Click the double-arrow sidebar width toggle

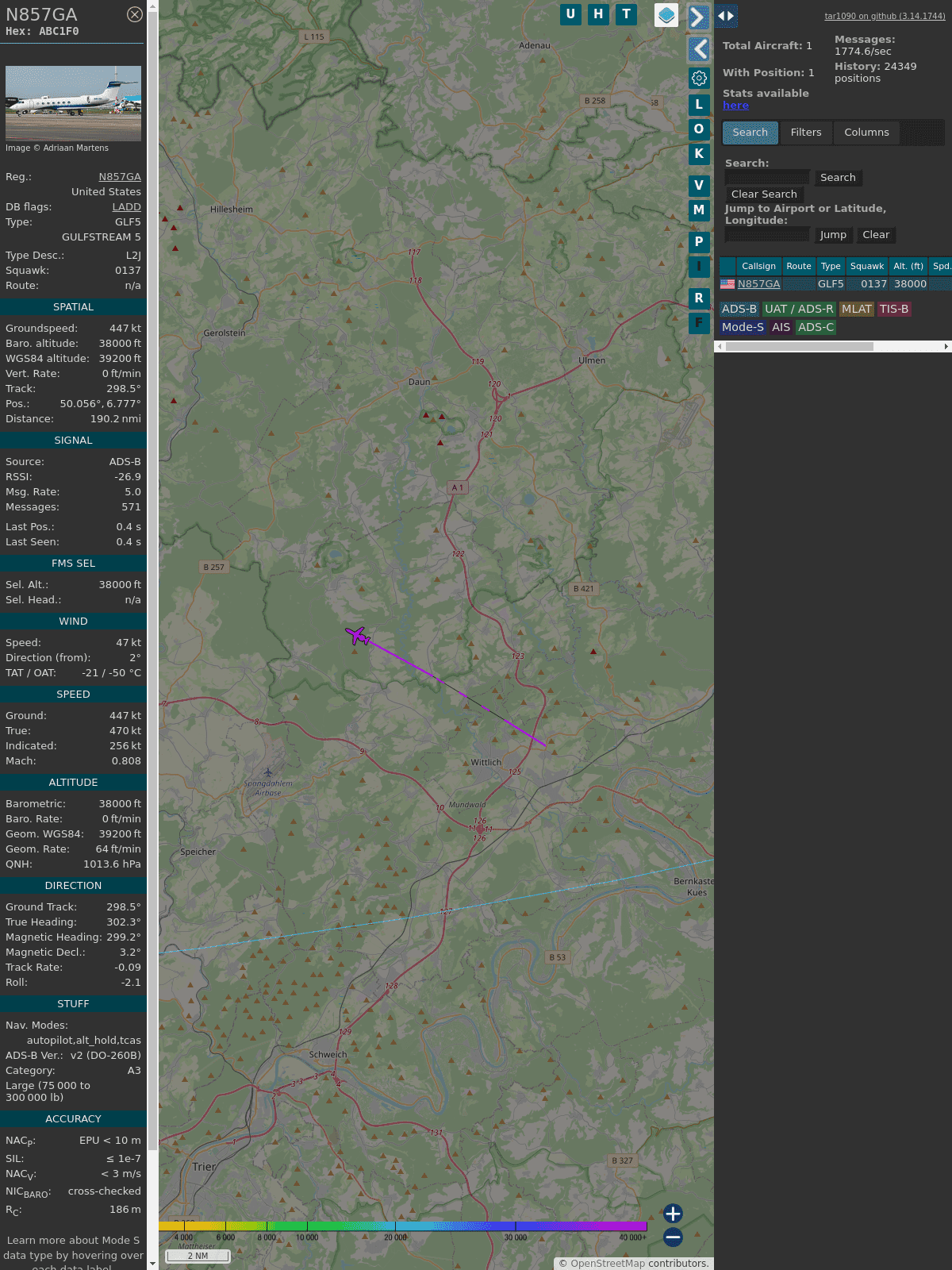pos(726,16)
